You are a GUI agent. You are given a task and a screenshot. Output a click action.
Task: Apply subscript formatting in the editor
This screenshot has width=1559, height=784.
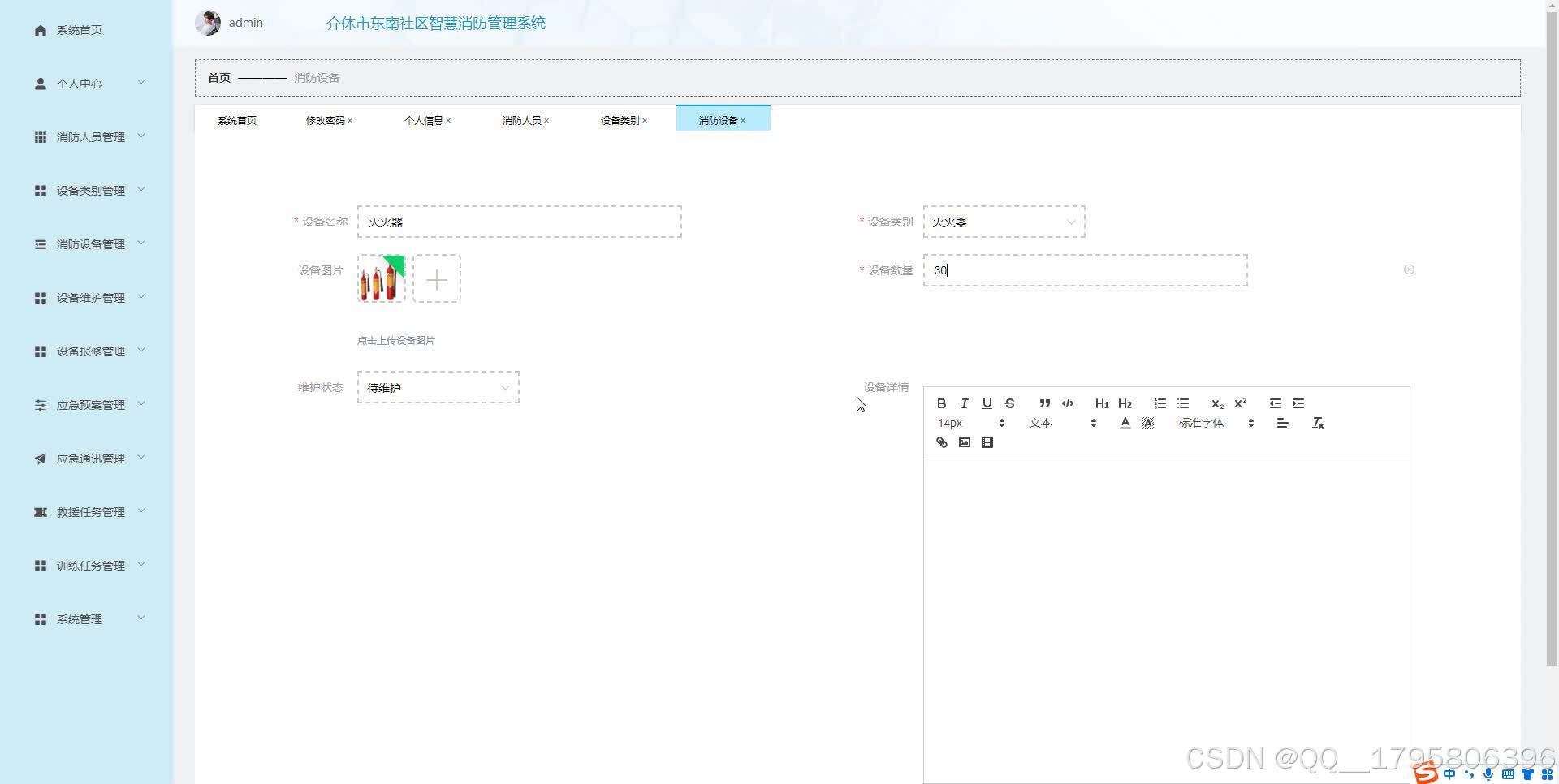coord(1216,403)
